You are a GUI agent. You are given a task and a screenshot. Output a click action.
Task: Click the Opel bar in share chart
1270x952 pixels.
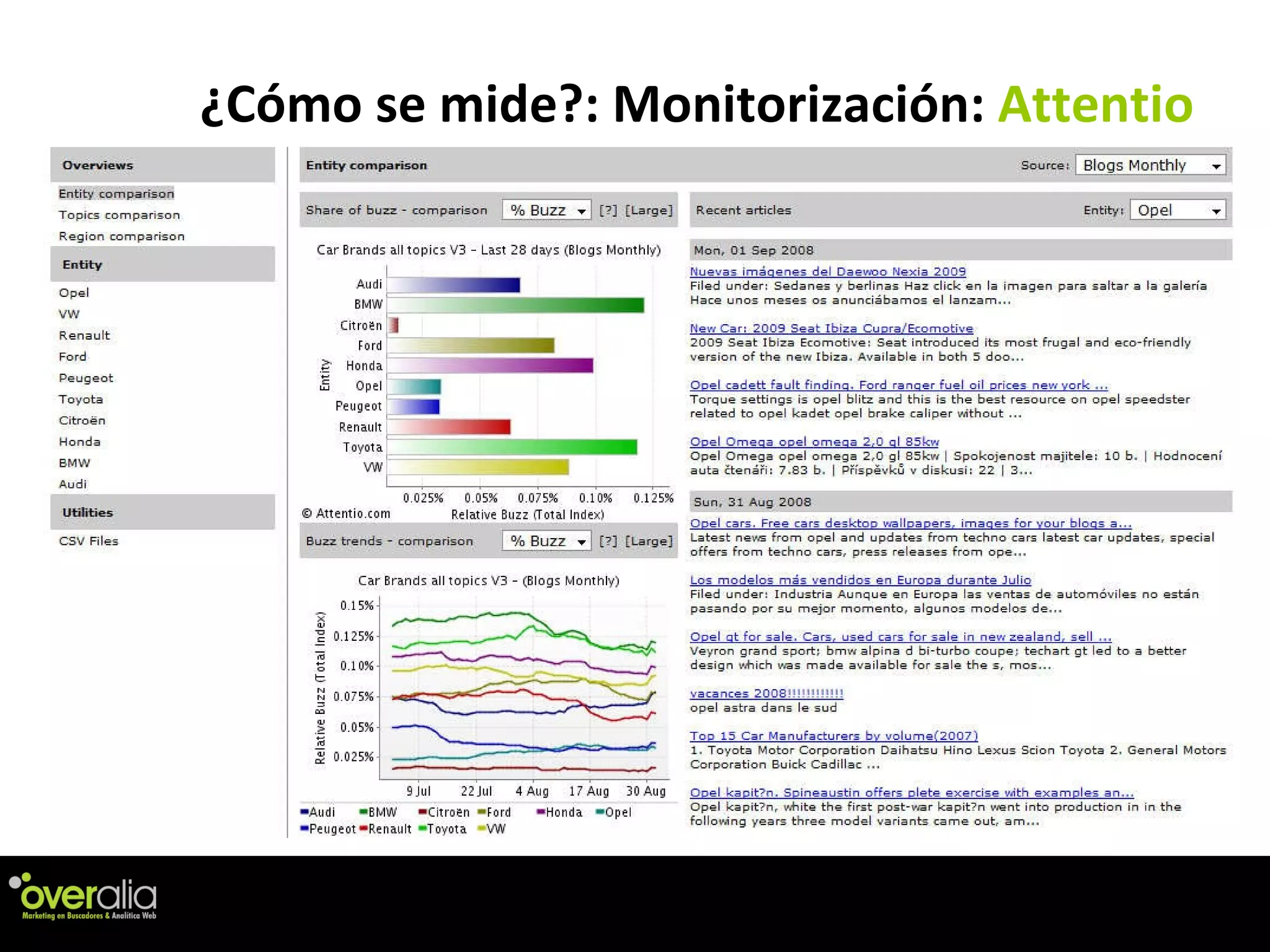coord(414,386)
